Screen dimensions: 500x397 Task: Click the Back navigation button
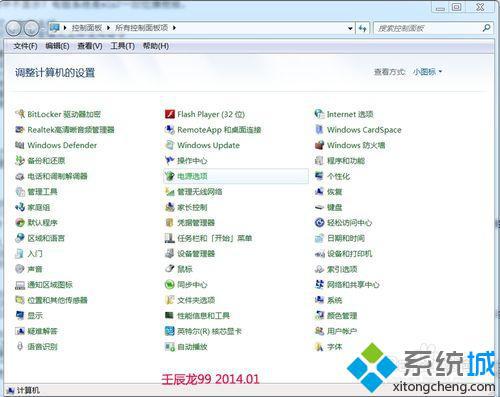pos(14,28)
